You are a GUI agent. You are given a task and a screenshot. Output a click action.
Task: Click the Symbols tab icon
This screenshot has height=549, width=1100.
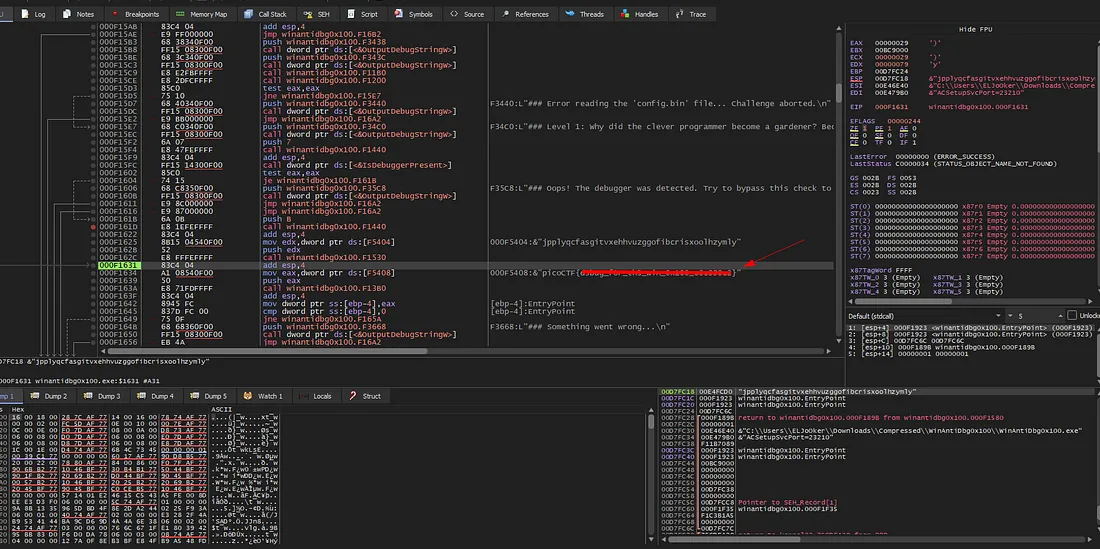400,14
